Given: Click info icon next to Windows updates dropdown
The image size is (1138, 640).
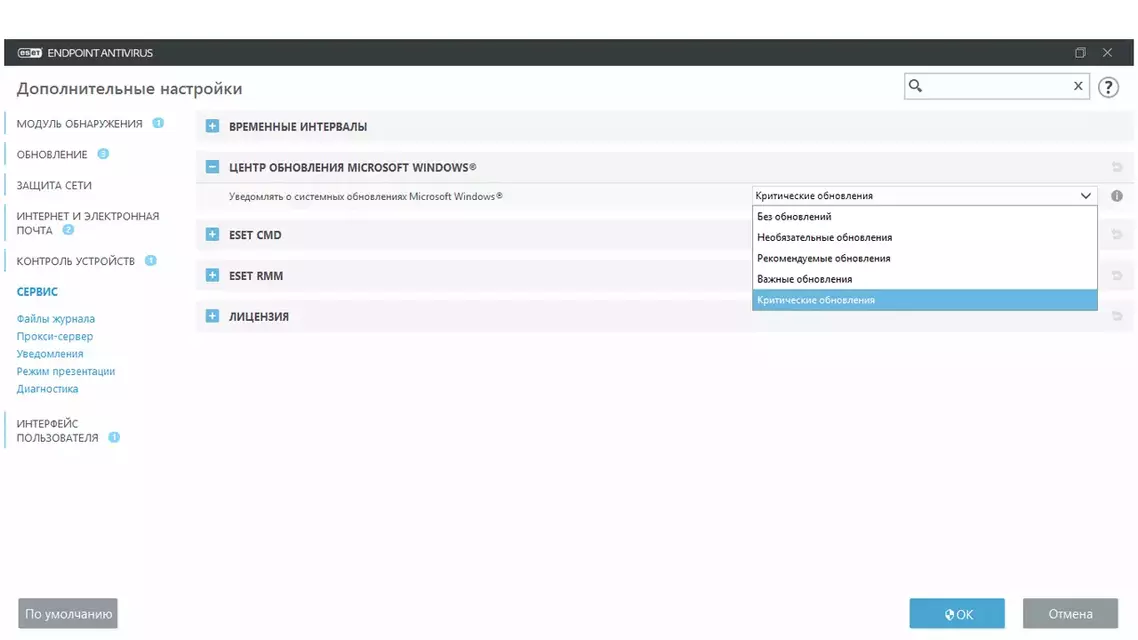Looking at the screenshot, I should click(x=1116, y=196).
